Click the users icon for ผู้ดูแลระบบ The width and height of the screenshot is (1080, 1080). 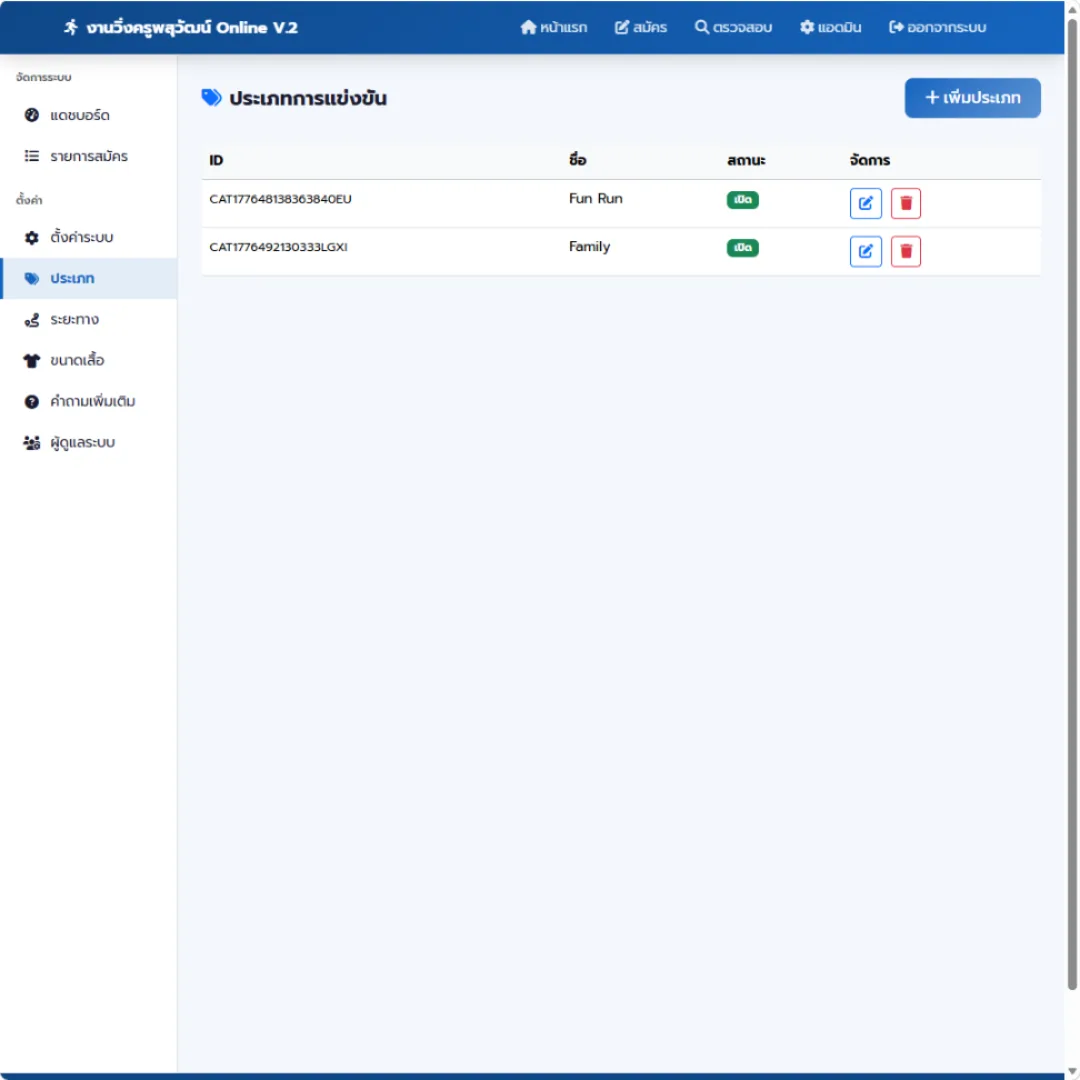coord(32,442)
